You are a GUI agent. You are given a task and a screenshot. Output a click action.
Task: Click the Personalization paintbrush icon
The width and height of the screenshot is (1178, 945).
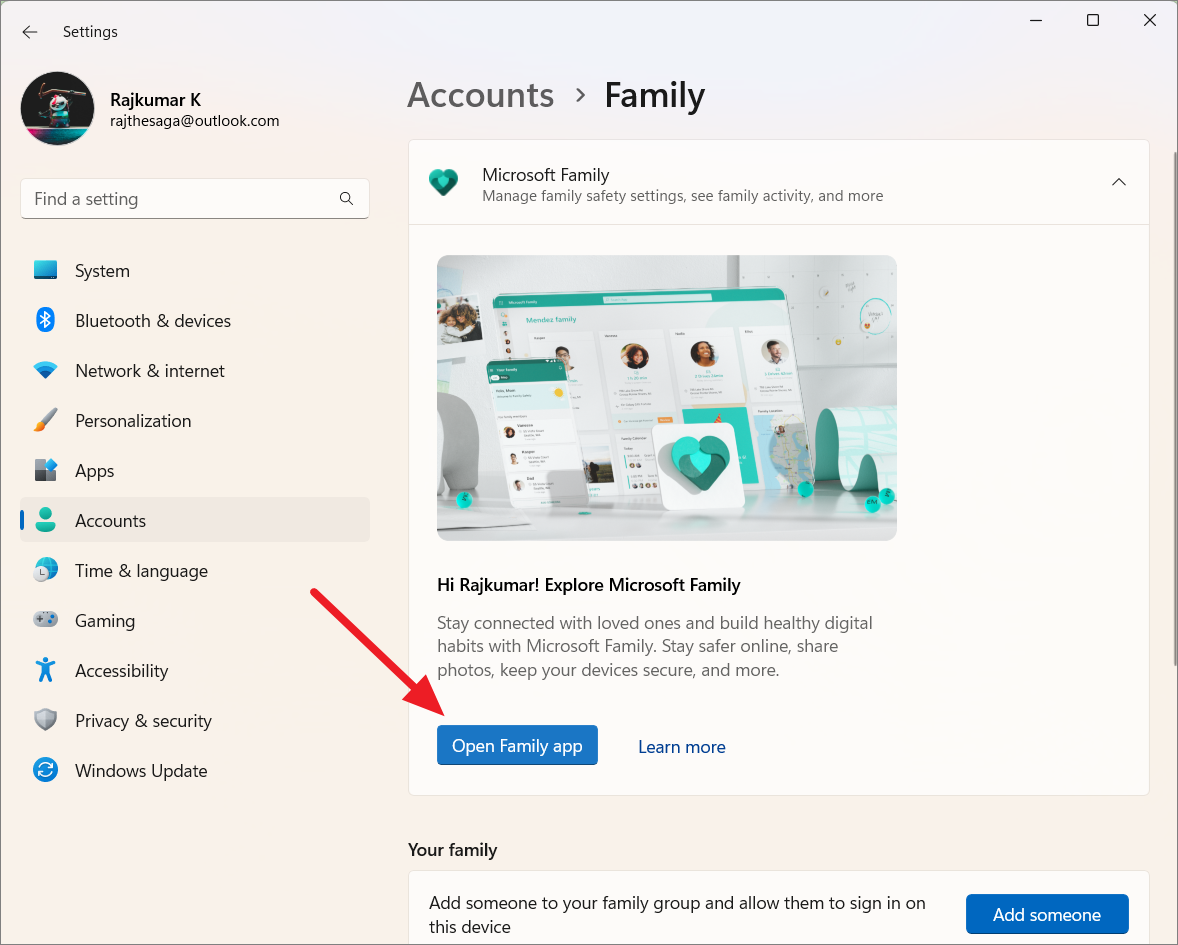(45, 421)
